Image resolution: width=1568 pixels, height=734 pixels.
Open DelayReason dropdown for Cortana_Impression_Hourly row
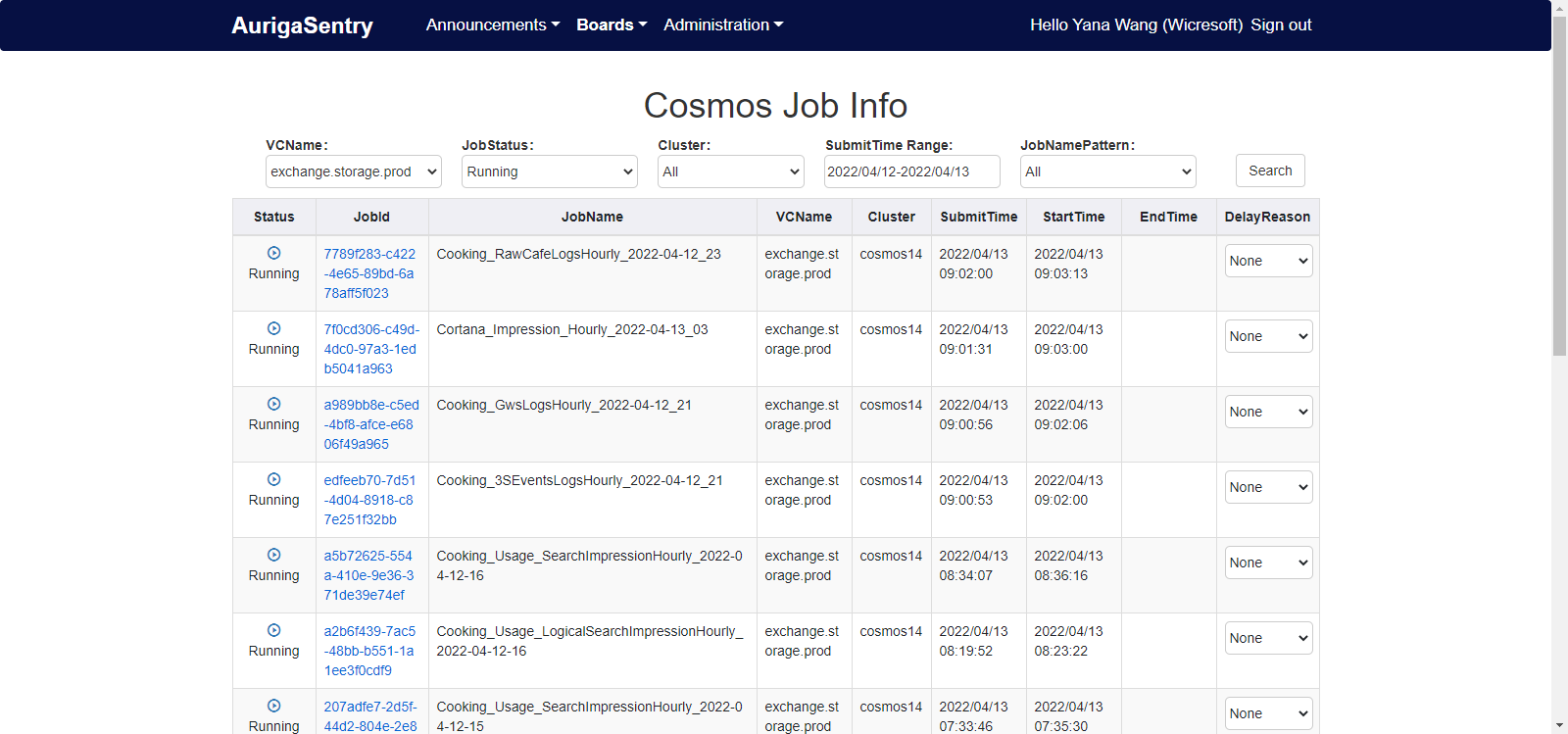click(x=1268, y=336)
